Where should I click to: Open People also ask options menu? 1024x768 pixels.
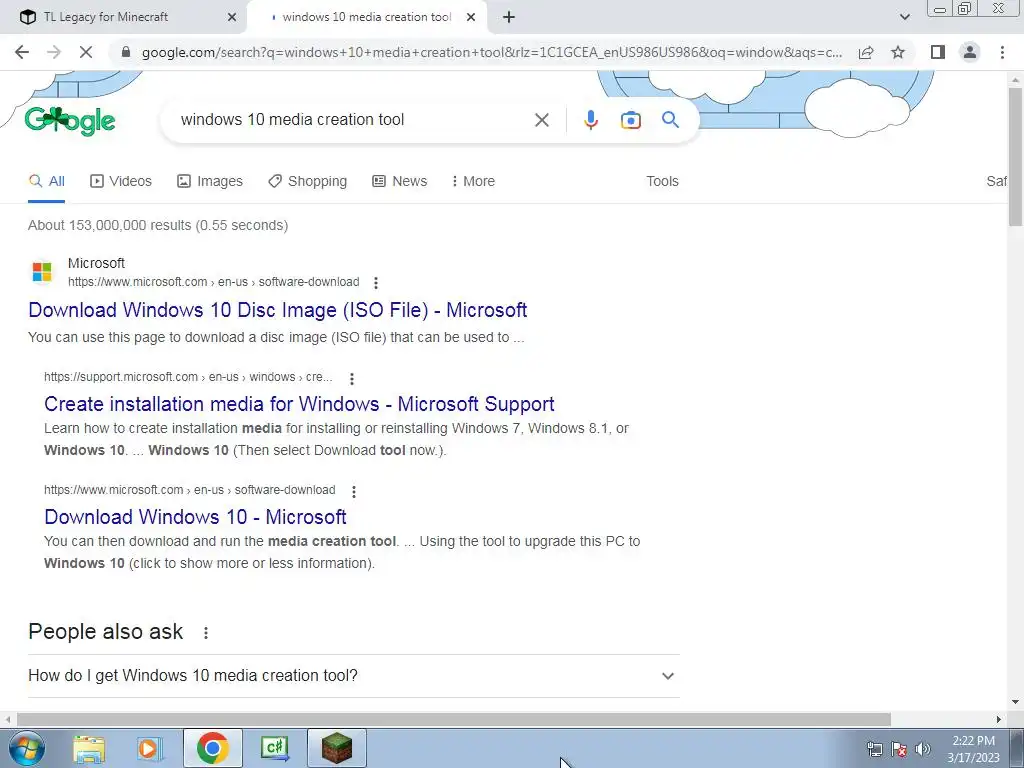click(206, 633)
